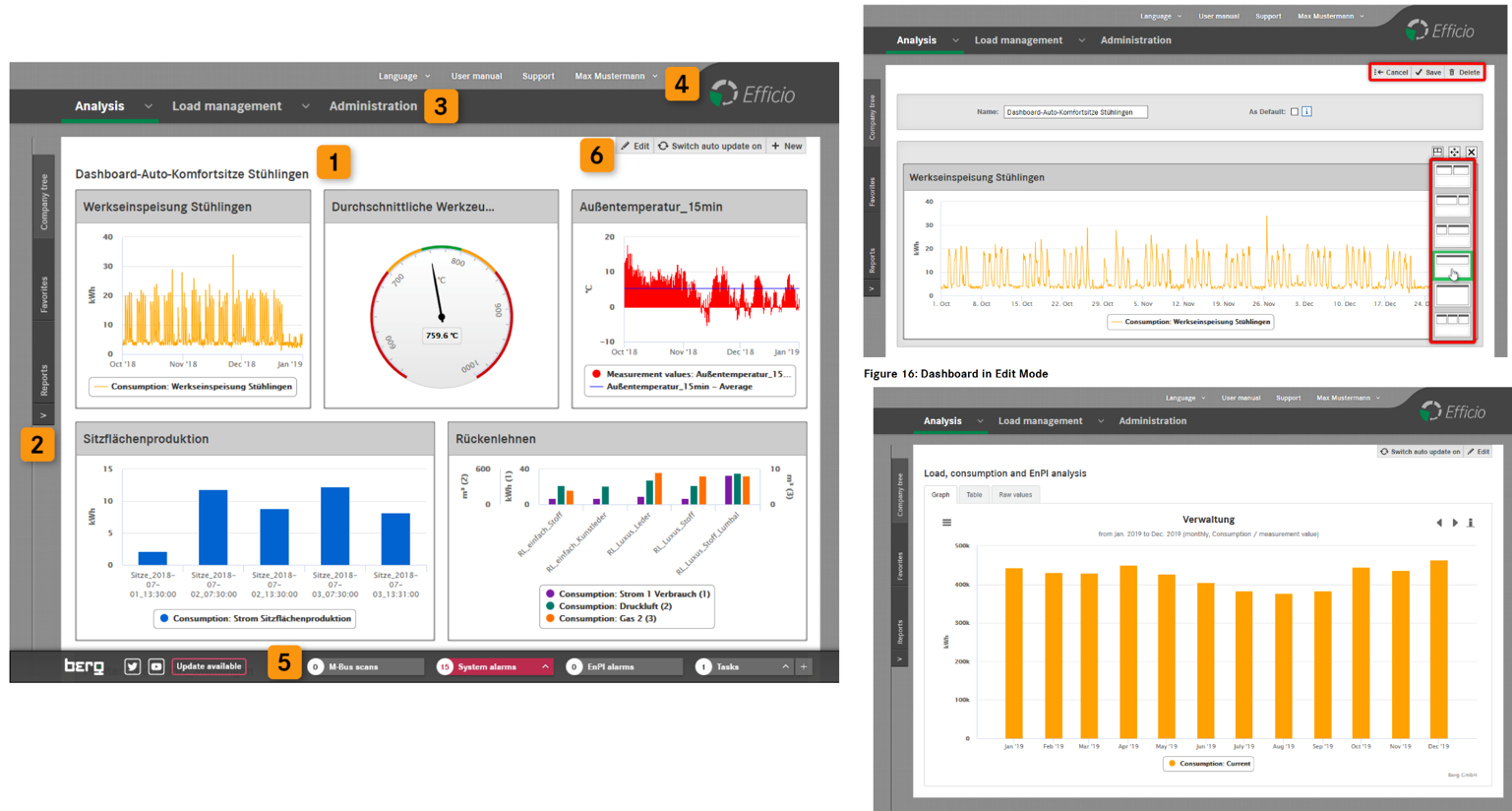Click the info icon beside As Default
Viewport: 1512px width, 811px height.
(x=1306, y=112)
